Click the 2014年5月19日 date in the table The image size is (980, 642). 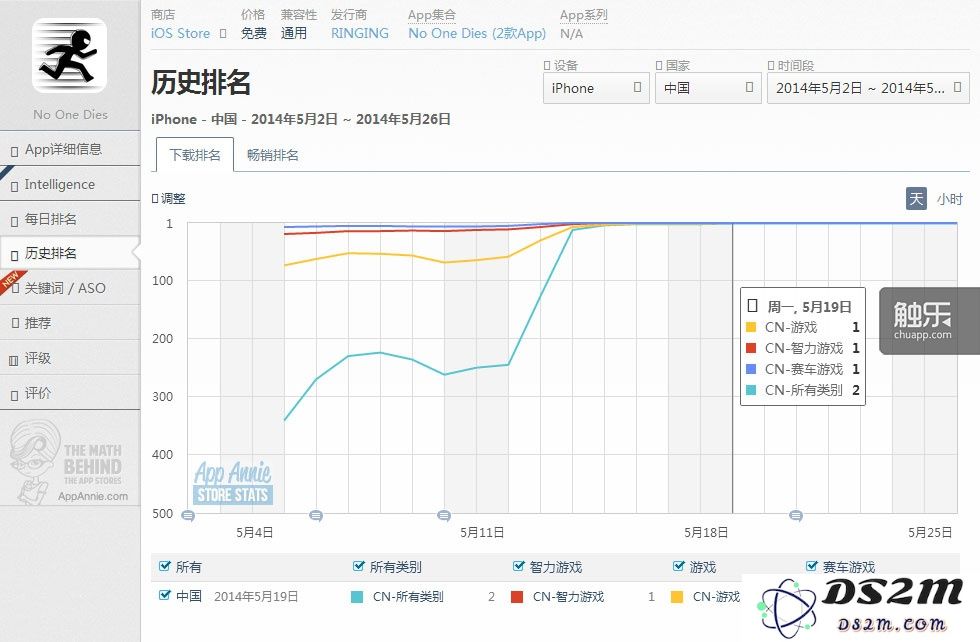[256, 597]
